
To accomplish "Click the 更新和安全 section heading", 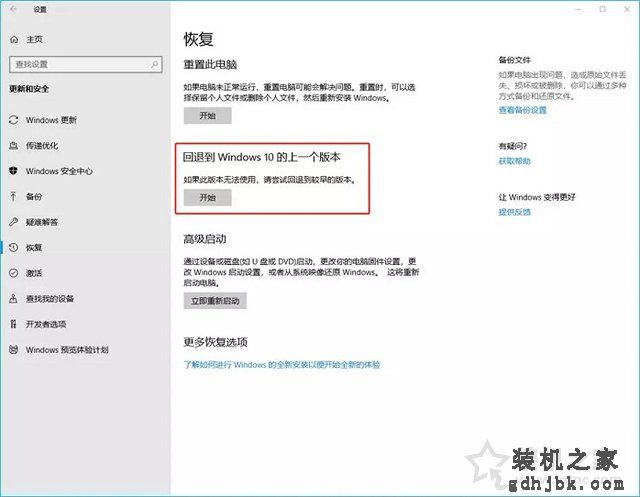I will [x=29, y=89].
